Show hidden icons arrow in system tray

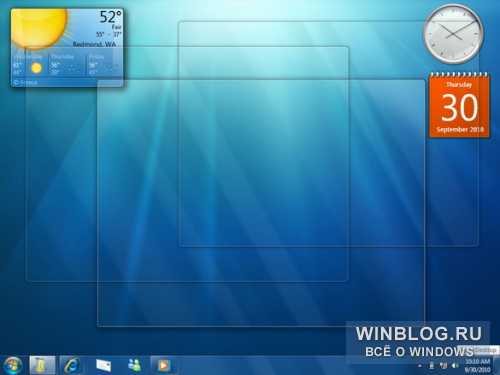(420, 366)
